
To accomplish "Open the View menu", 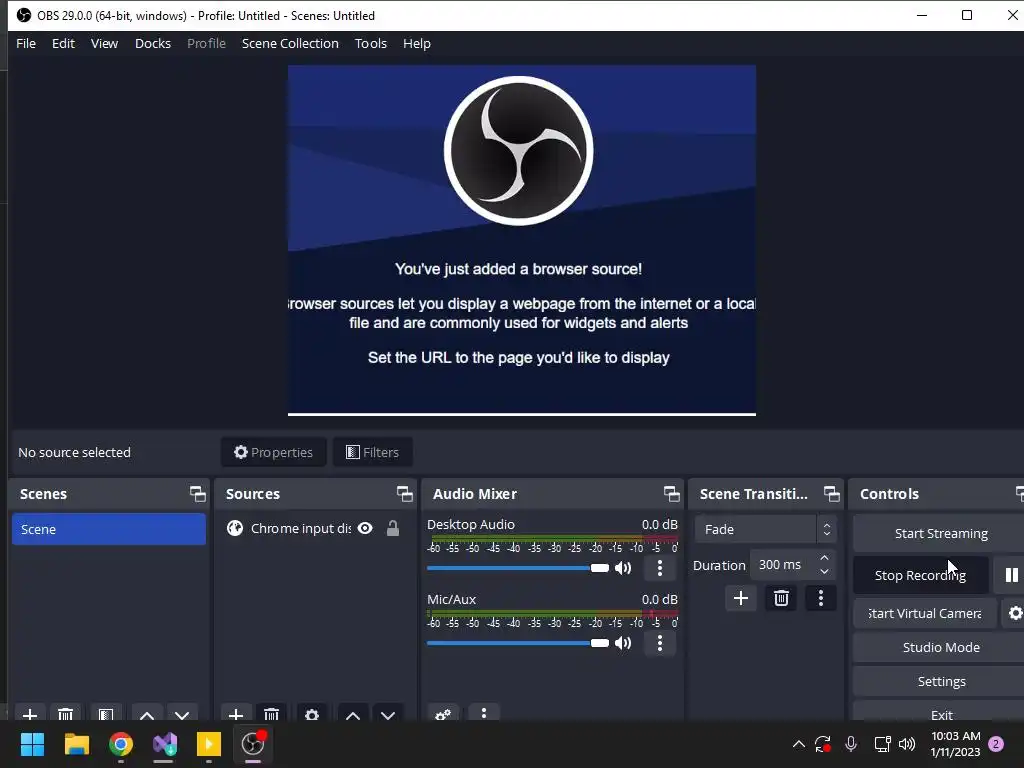I will pos(104,44).
